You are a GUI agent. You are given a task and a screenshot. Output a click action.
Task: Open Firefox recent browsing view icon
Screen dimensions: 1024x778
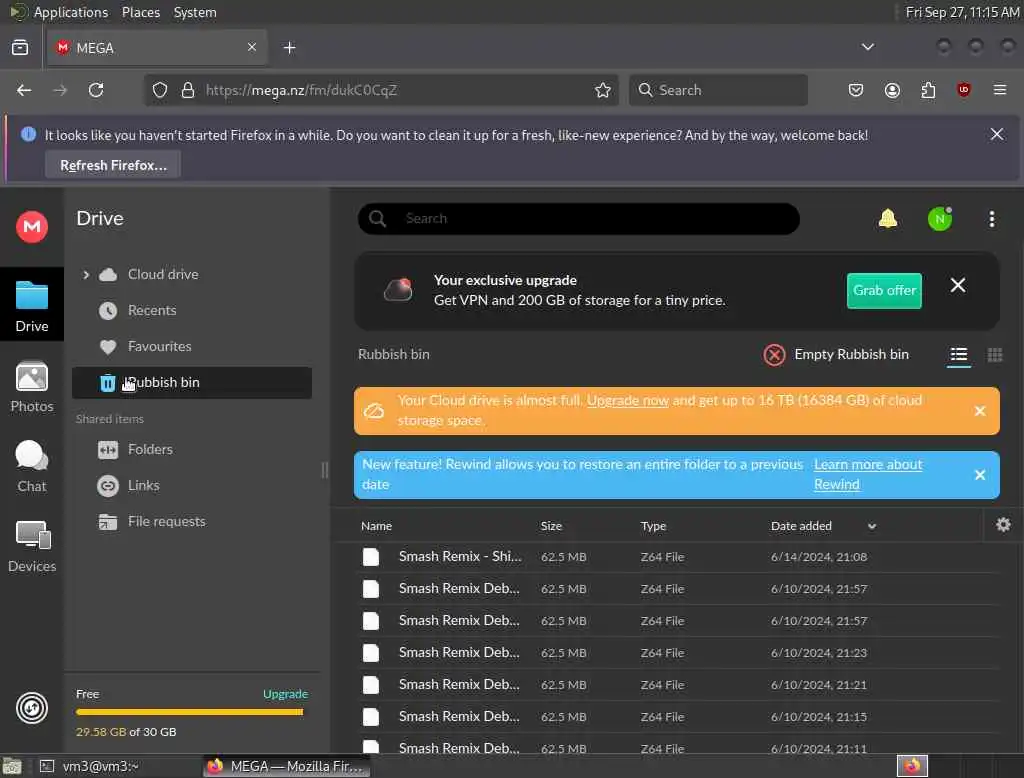(x=20, y=47)
